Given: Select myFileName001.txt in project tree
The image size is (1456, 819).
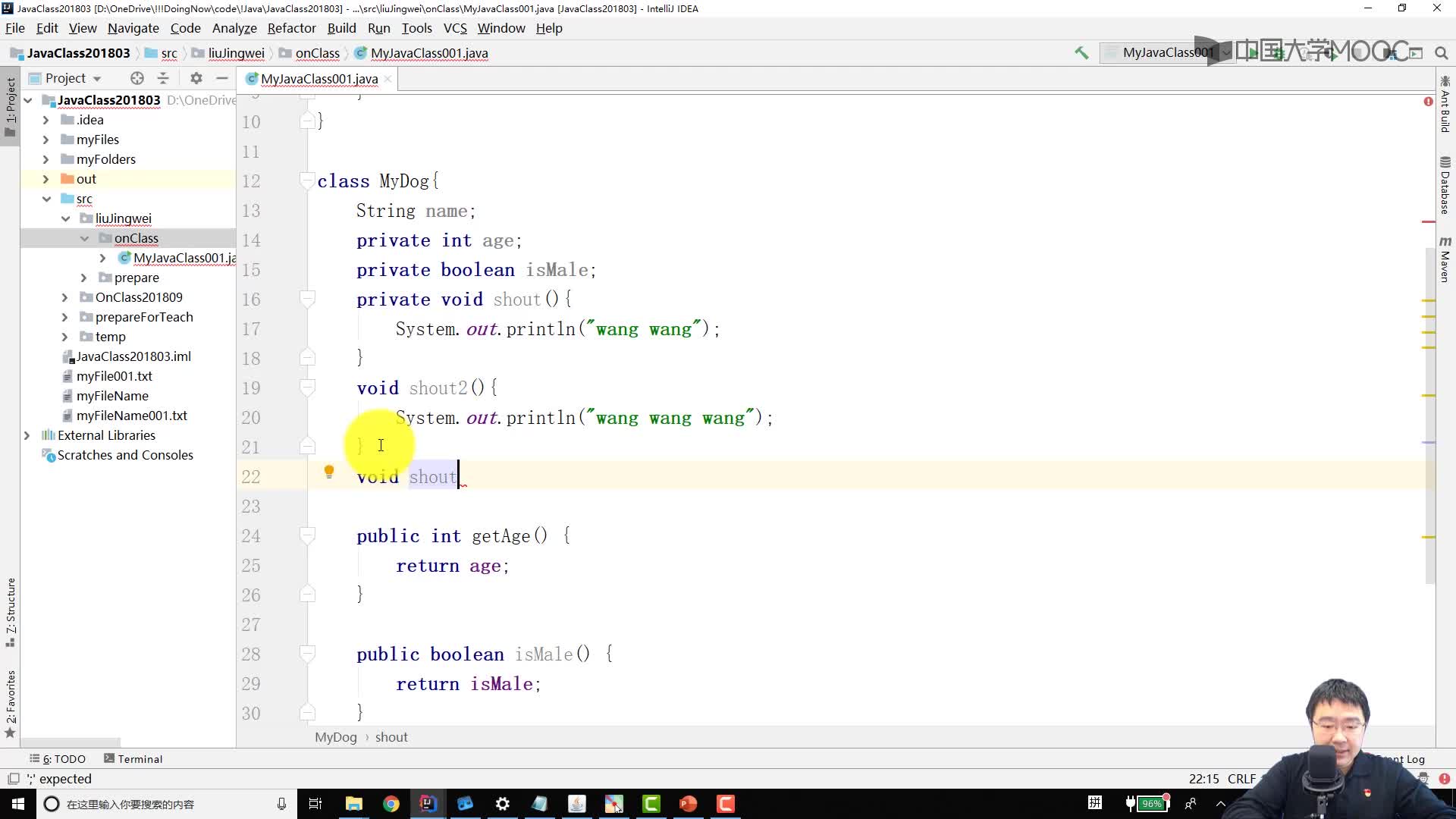Looking at the screenshot, I should [x=131, y=416].
